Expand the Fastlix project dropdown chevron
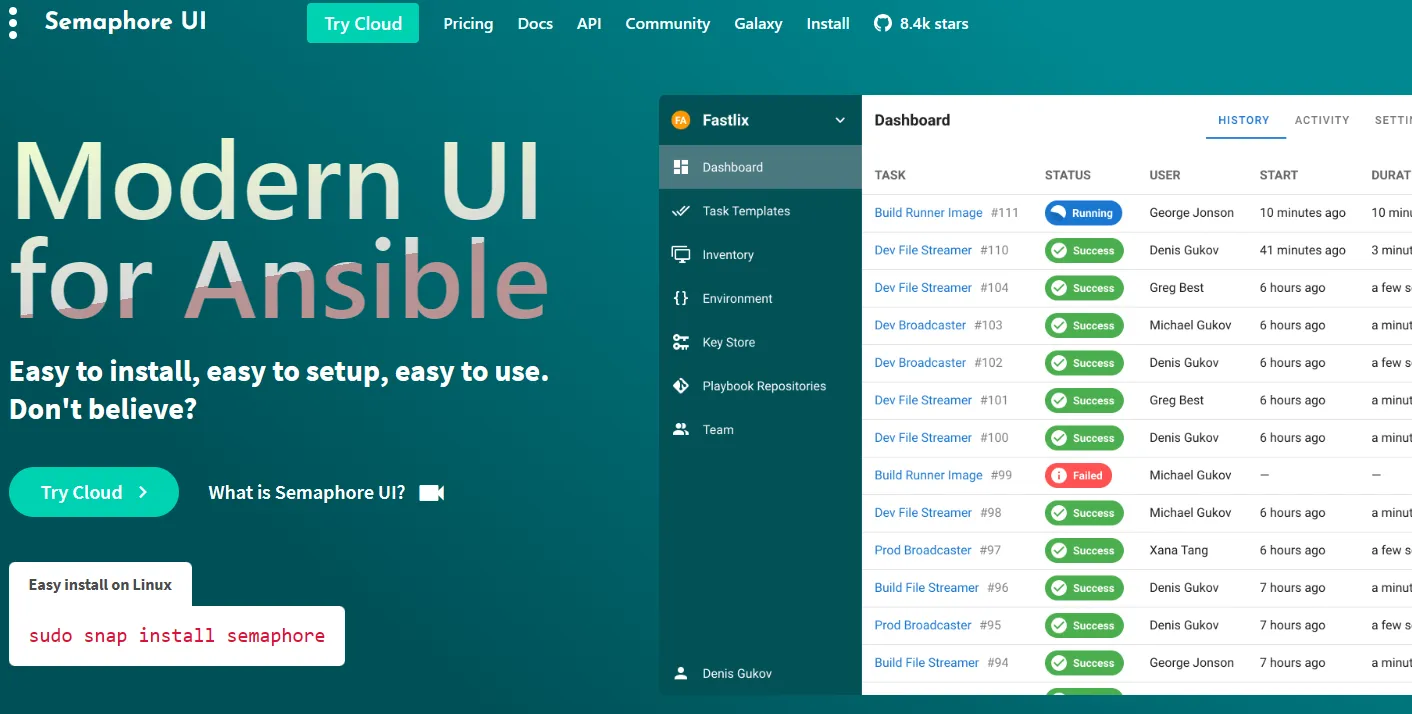This screenshot has height=714, width=1412. [x=840, y=120]
